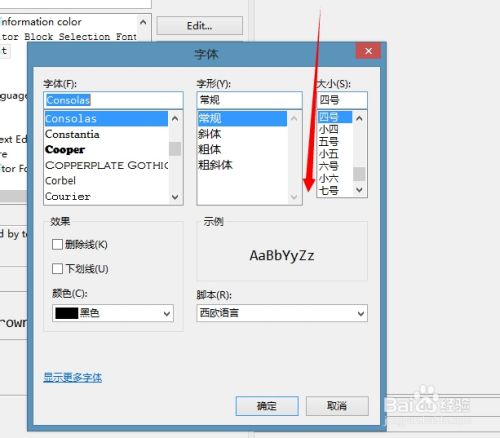This screenshot has width=500, height=438.
Task: Click the font list scrollbar thumb
Action: point(175,149)
